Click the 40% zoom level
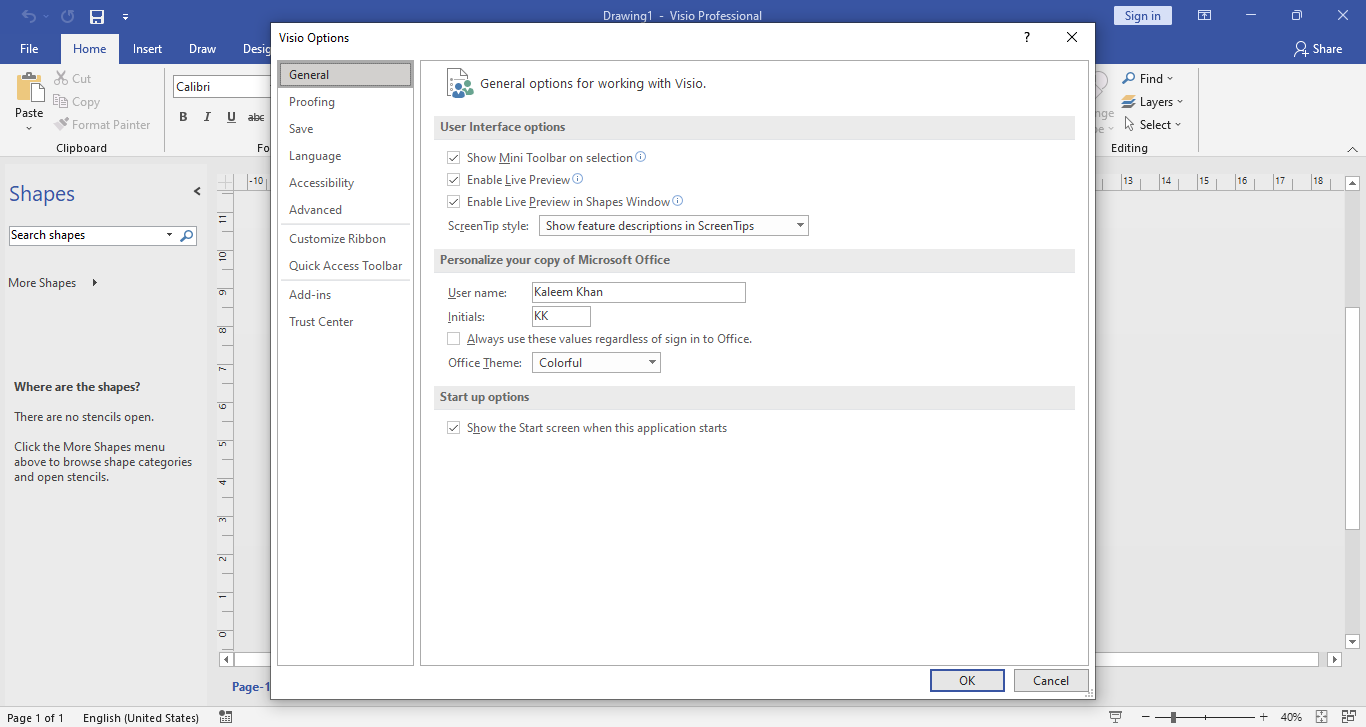This screenshot has height=727, width=1366. click(1291, 717)
